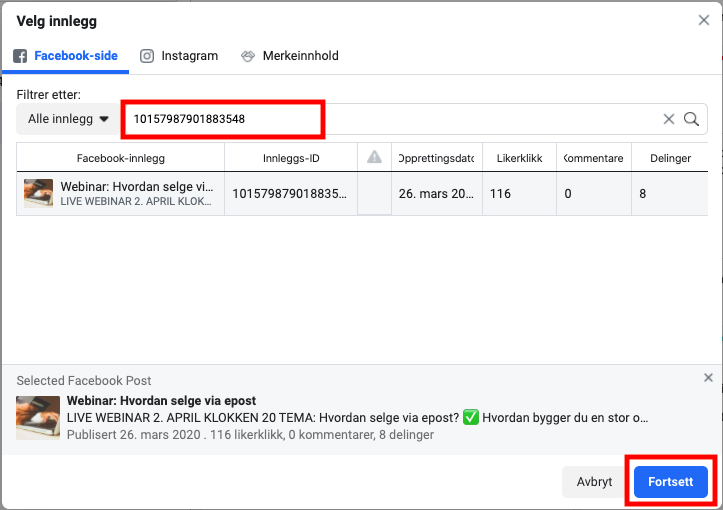723x510 pixels.
Task: Click the 8 shares cell
Action: [670, 194]
